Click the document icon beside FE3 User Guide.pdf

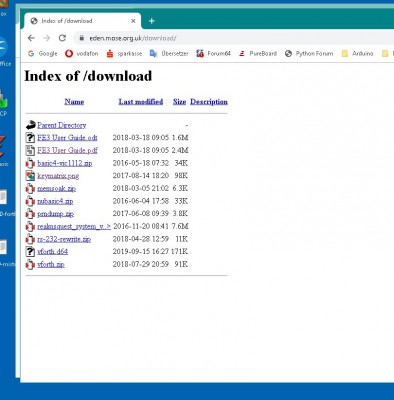click(30, 150)
